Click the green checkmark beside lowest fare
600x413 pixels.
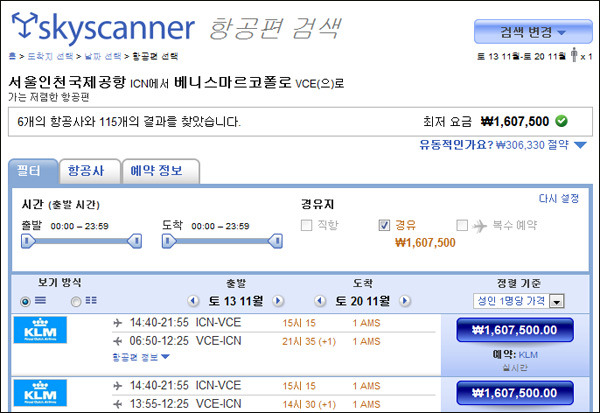click(561, 121)
